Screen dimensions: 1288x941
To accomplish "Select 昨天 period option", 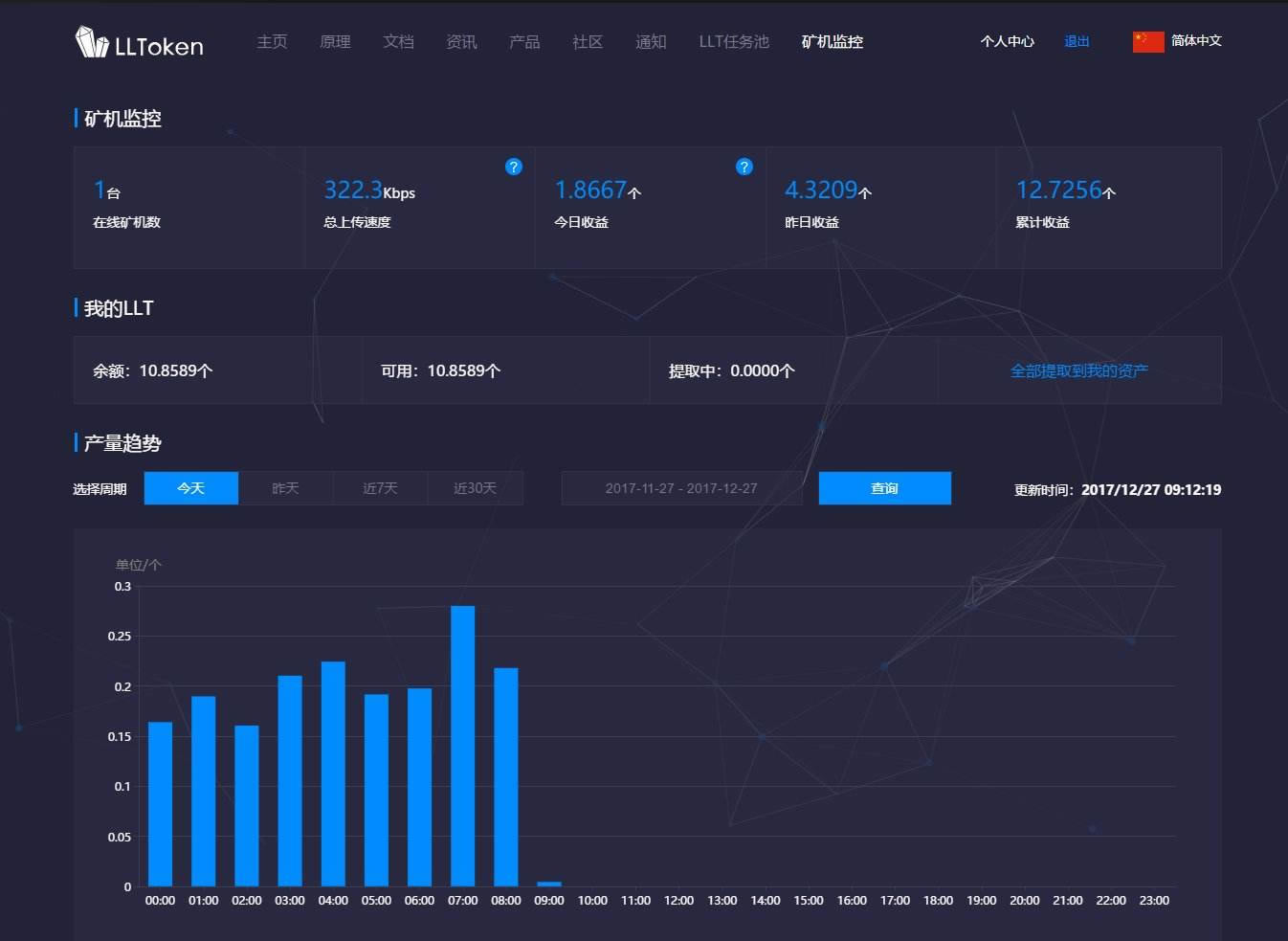I will tap(285, 488).
